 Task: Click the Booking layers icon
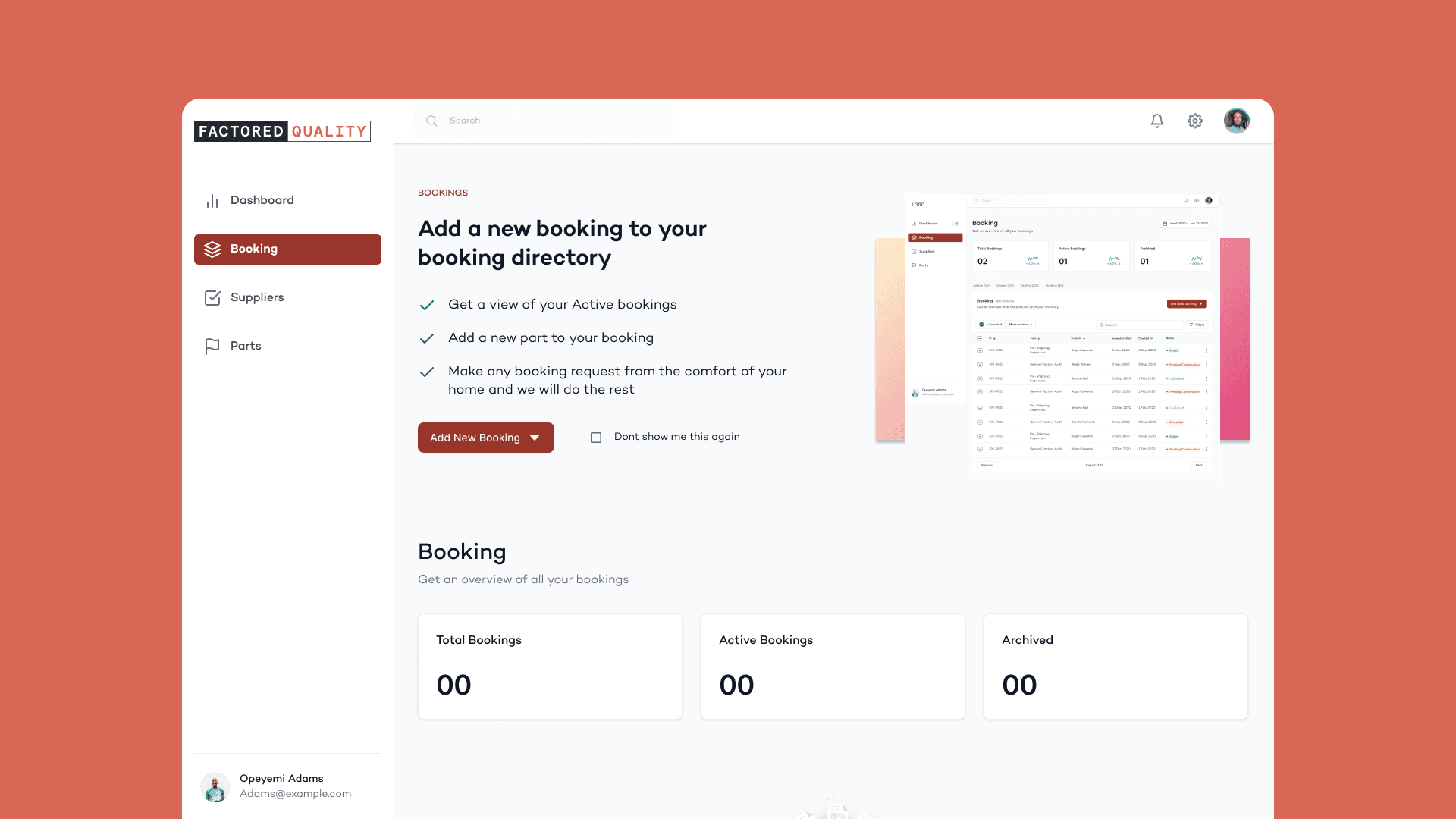(212, 249)
